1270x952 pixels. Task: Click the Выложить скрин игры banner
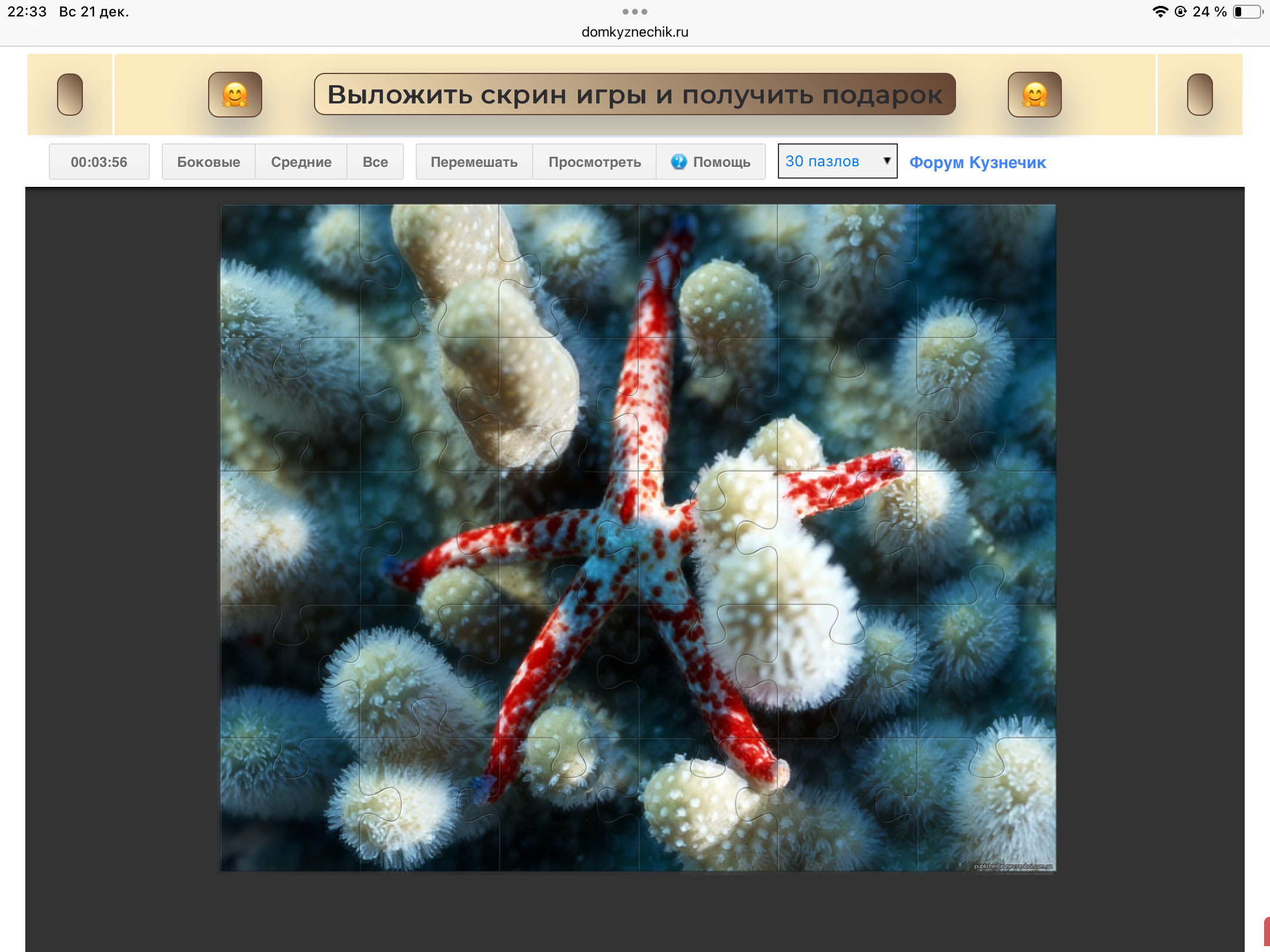coord(634,95)
